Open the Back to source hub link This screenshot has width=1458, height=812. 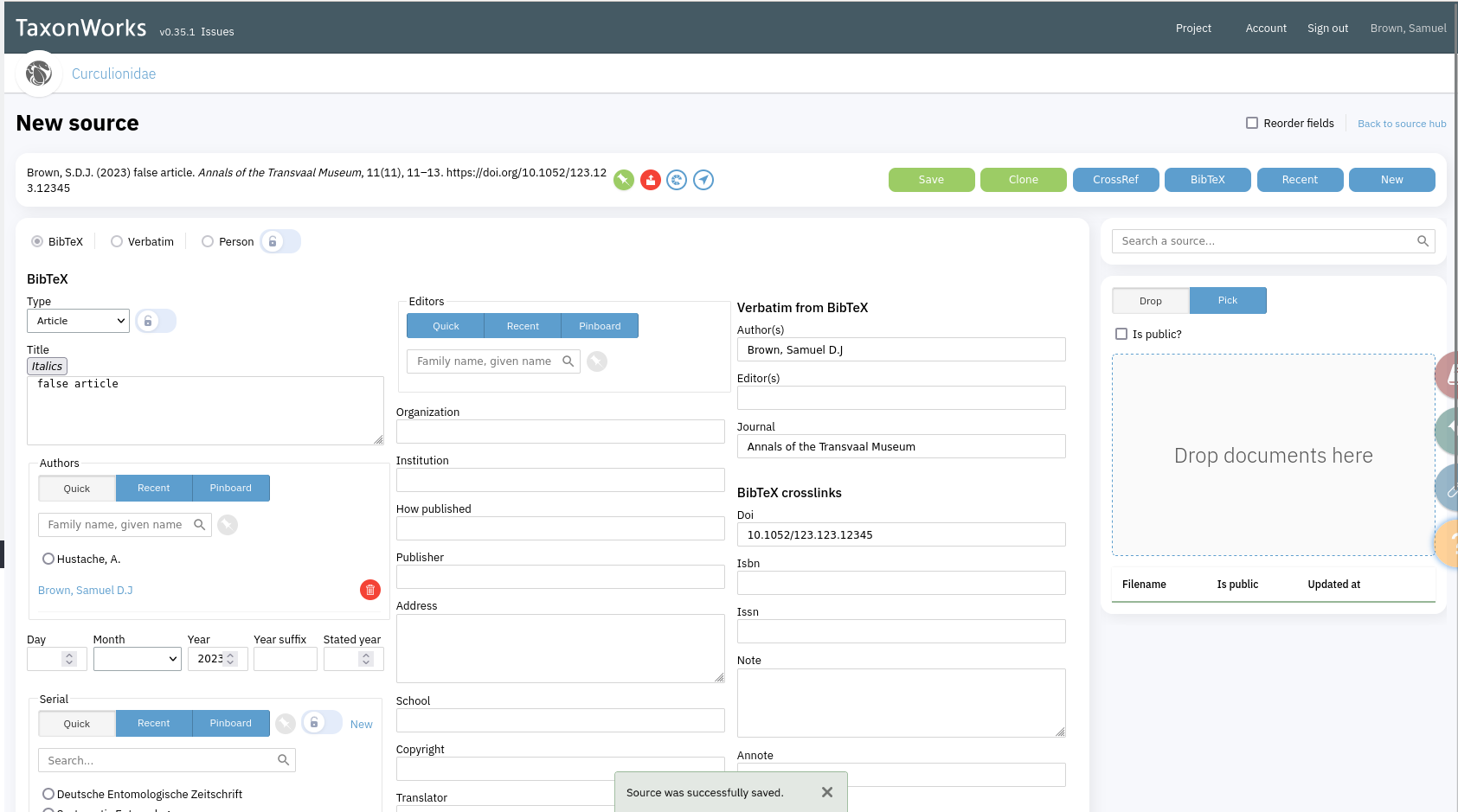point(1402,124)
